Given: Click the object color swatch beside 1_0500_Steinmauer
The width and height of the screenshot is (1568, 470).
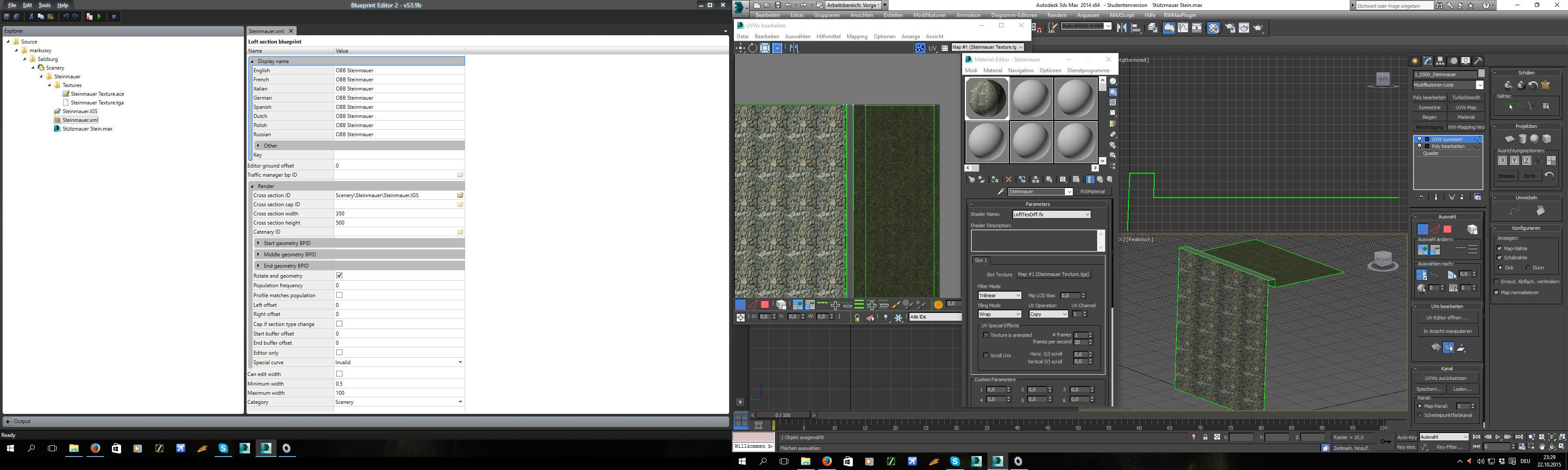Looking at the screenshot, I should tap(1482, 74).
